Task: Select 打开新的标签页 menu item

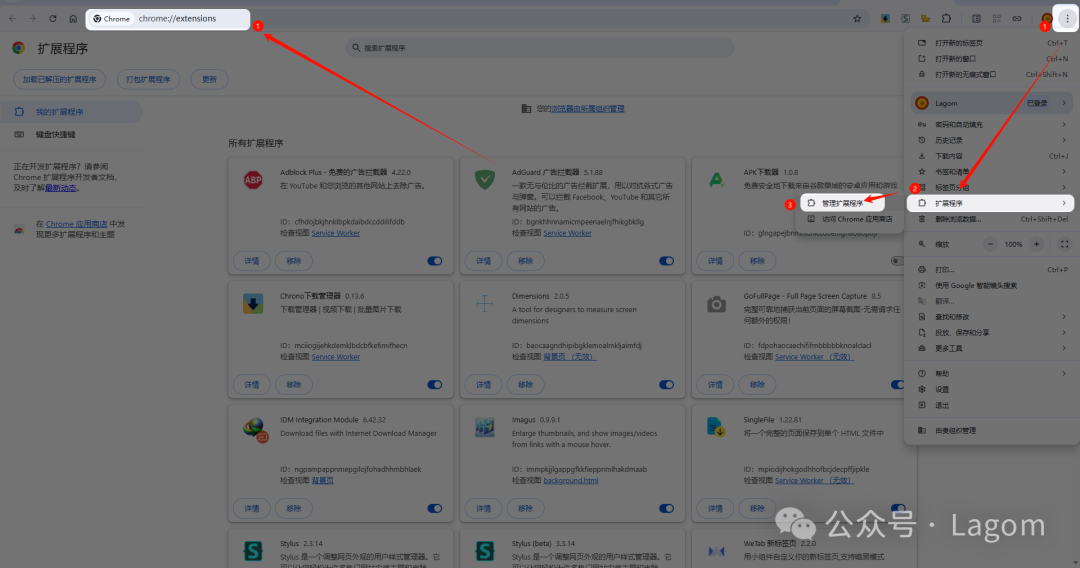Action: 992,43
